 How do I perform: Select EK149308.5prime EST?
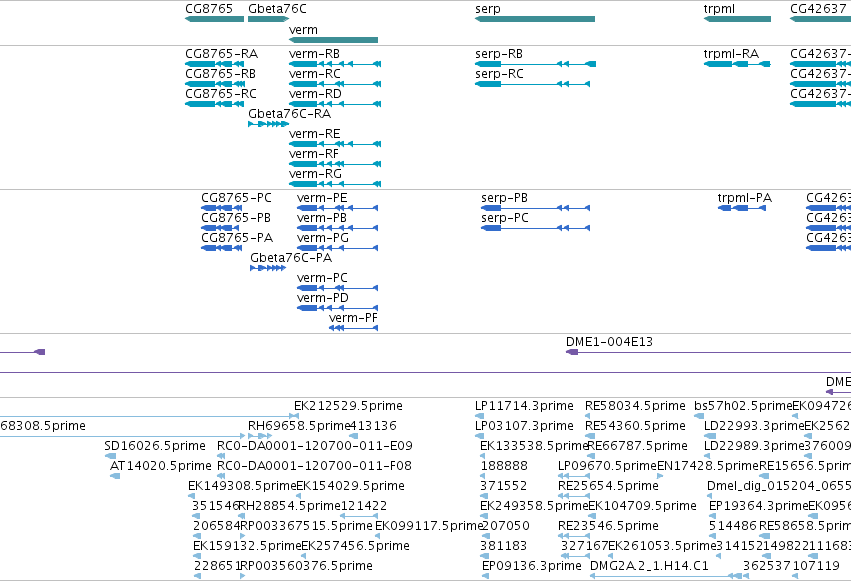191,496
